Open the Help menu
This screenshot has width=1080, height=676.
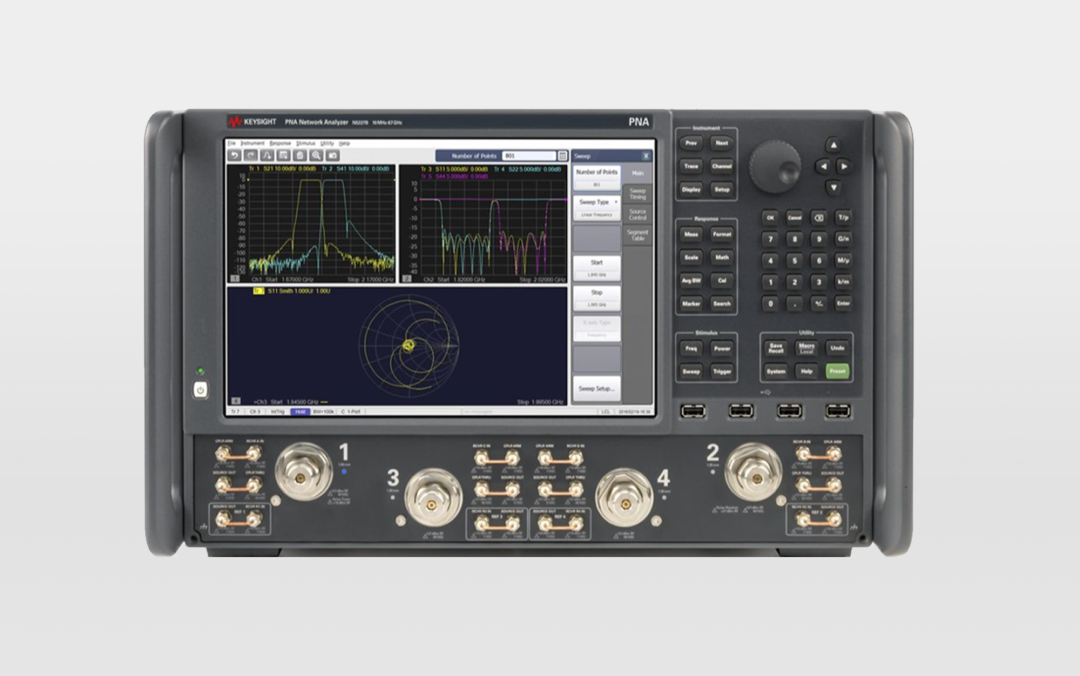point(344,143)
